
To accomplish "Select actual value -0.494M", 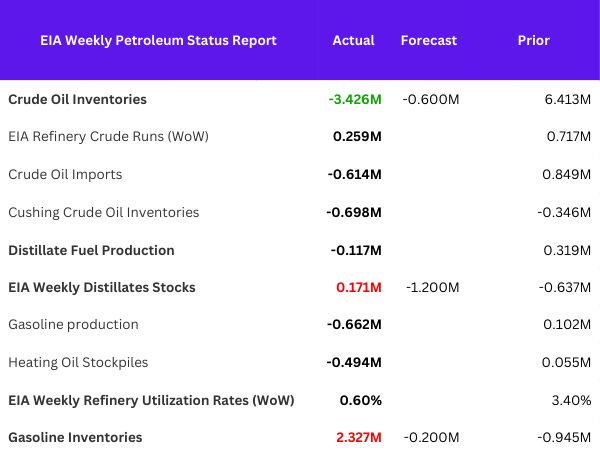I will point(354,362).
